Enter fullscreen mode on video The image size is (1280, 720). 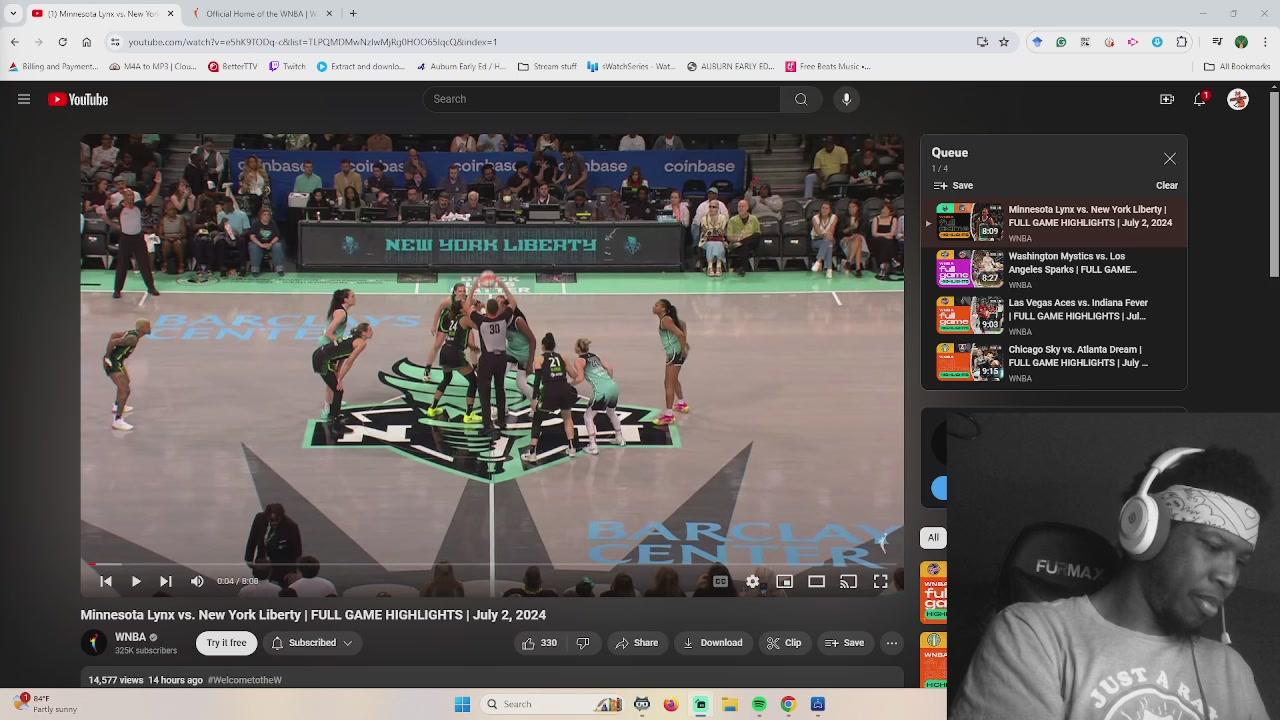pyautogui.click(x=880, y=581)
